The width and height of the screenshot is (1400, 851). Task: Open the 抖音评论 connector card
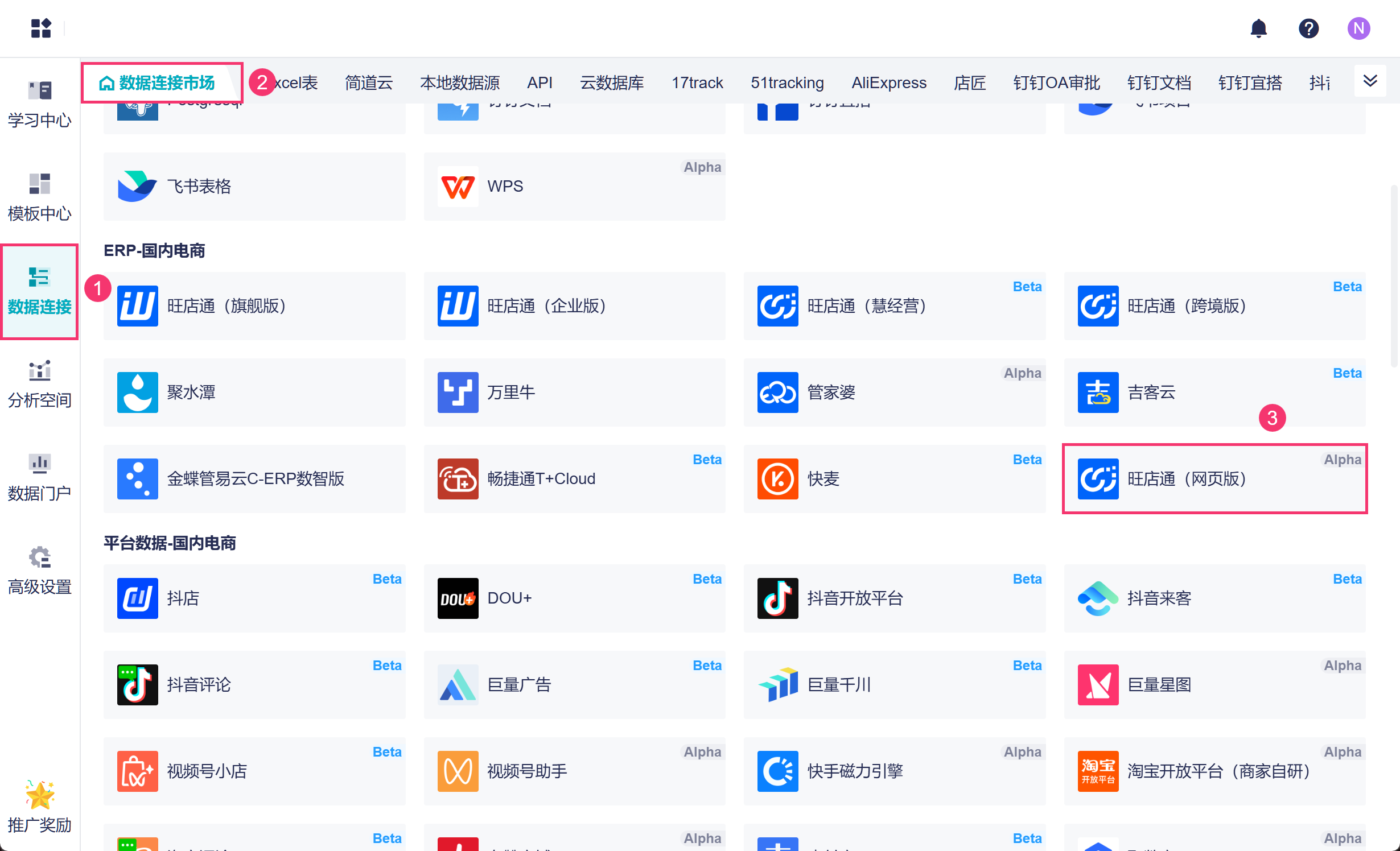pos(254,685)
